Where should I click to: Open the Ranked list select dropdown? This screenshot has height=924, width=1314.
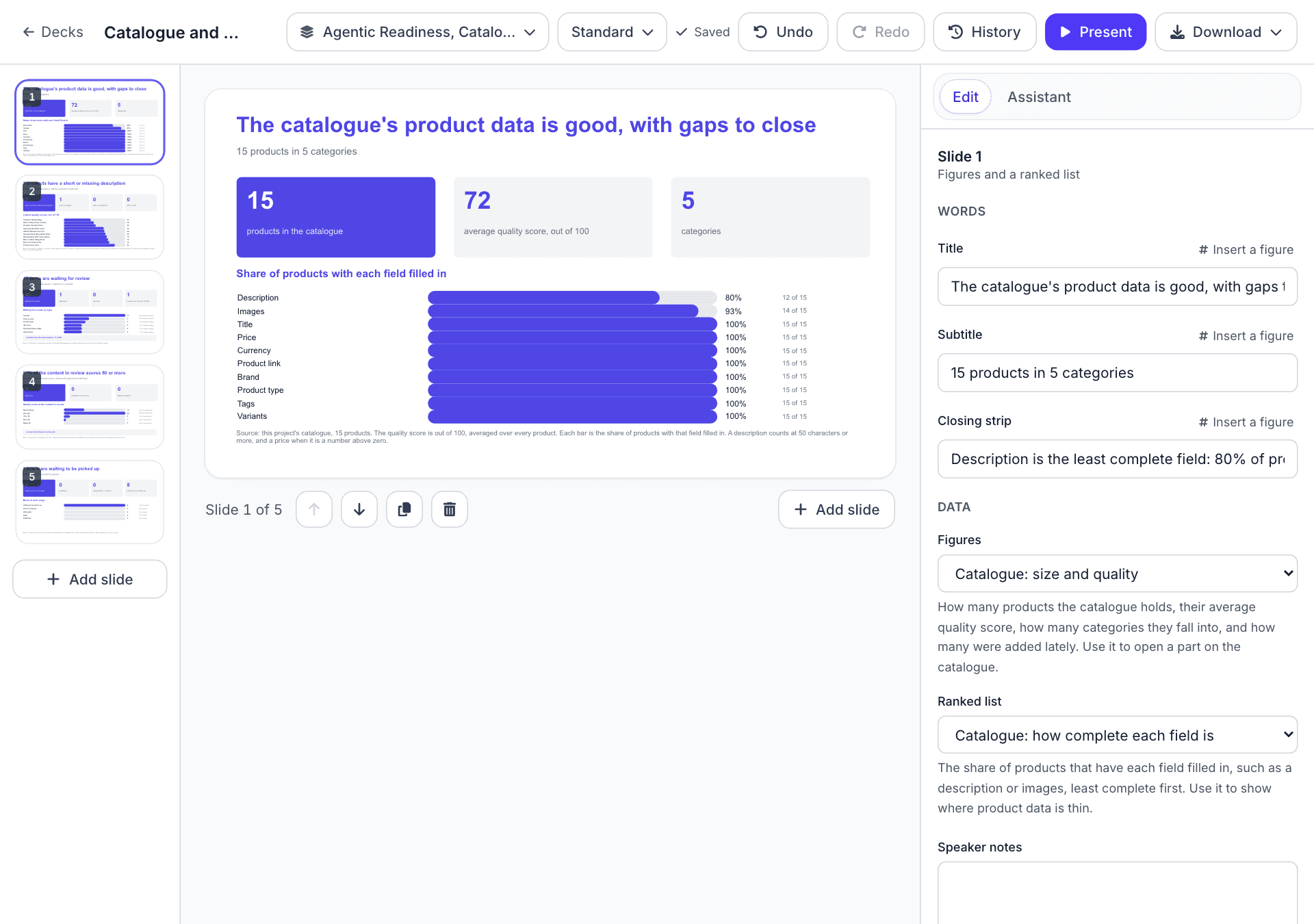(x=1117, y=735)
